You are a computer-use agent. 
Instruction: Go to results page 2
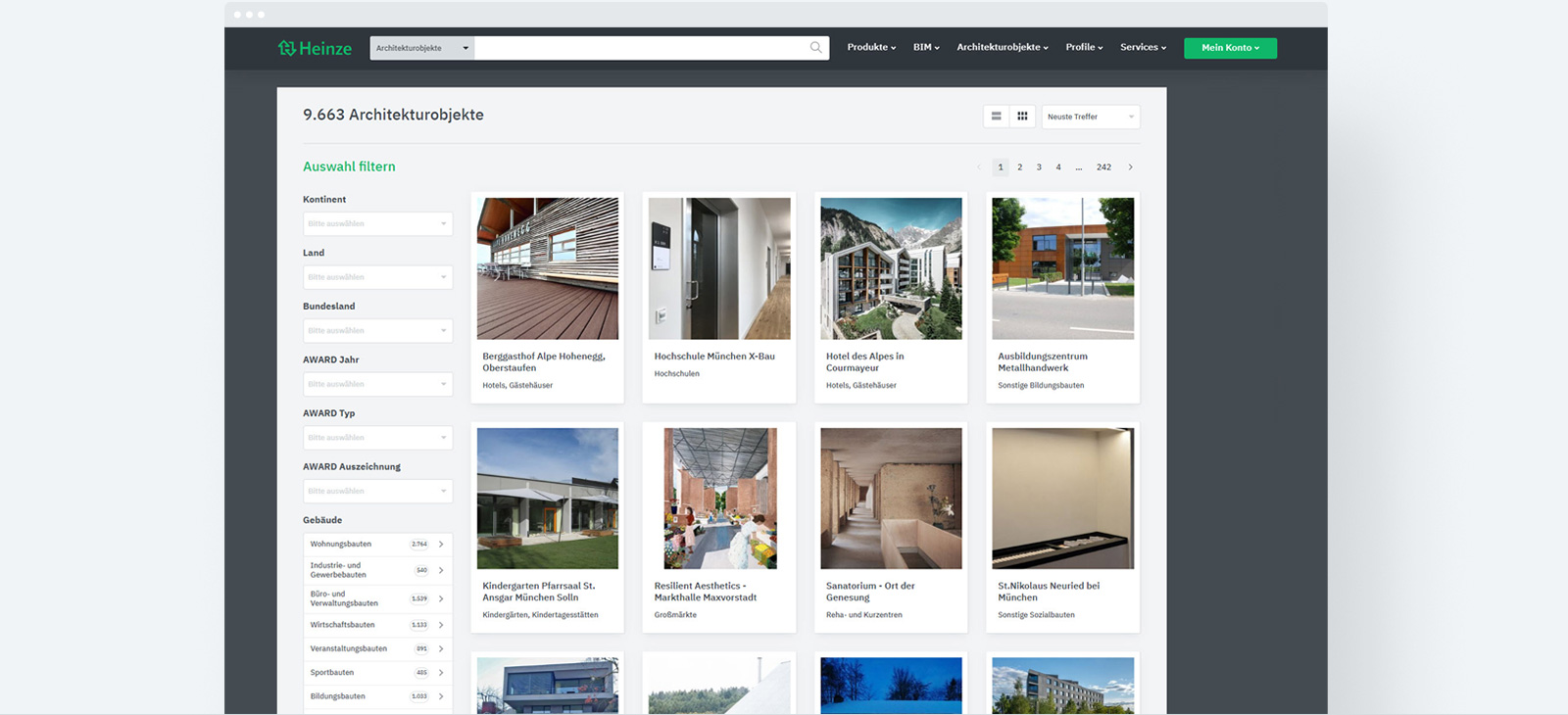[1020, 167]
